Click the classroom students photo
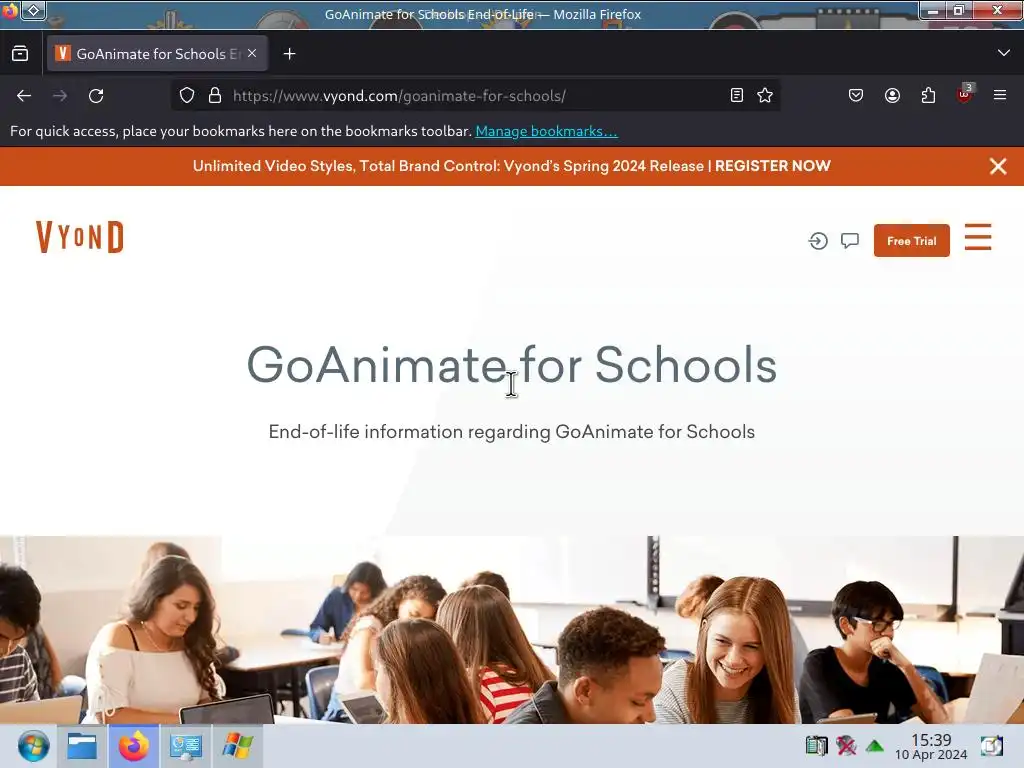 pos(512,630)
